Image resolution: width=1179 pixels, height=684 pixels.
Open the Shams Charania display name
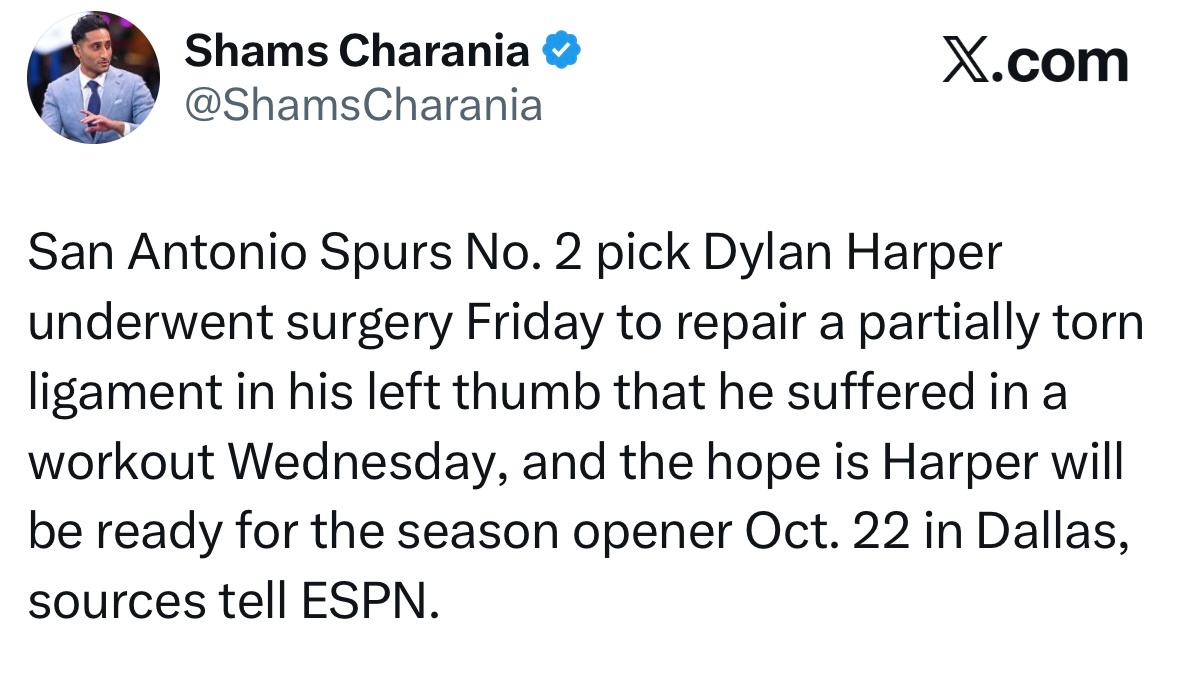tap(356, 50)
